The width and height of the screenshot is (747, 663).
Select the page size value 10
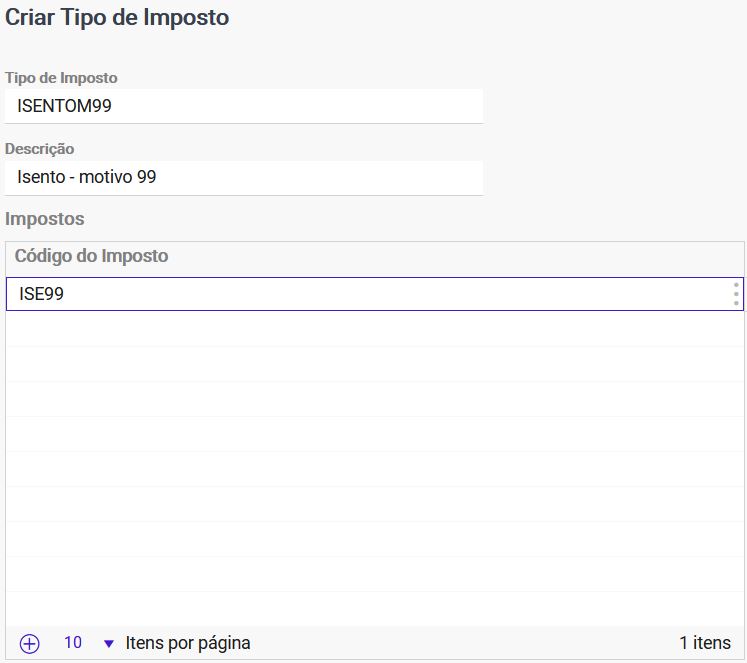coord(73,643)
